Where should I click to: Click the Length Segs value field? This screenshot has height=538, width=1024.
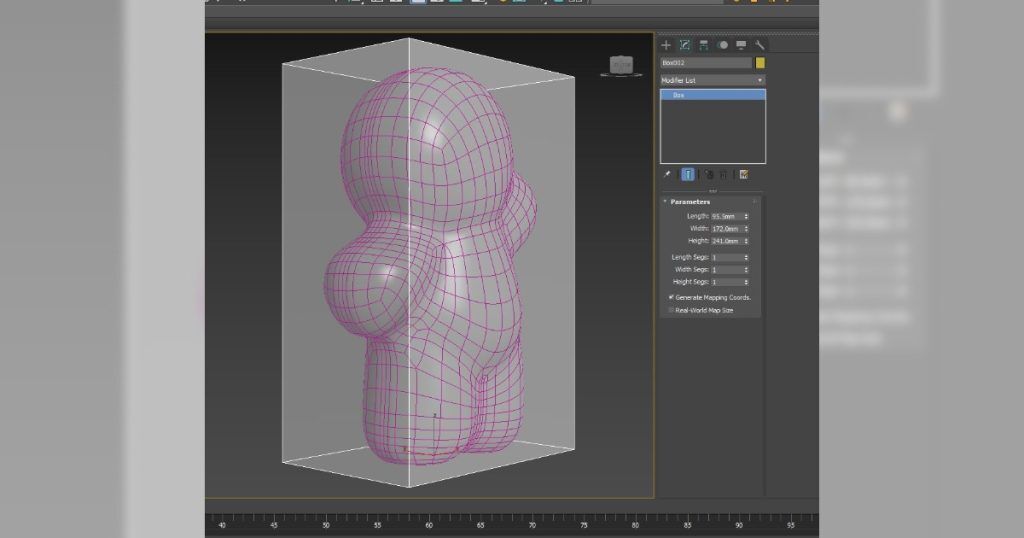pos(726,257)
